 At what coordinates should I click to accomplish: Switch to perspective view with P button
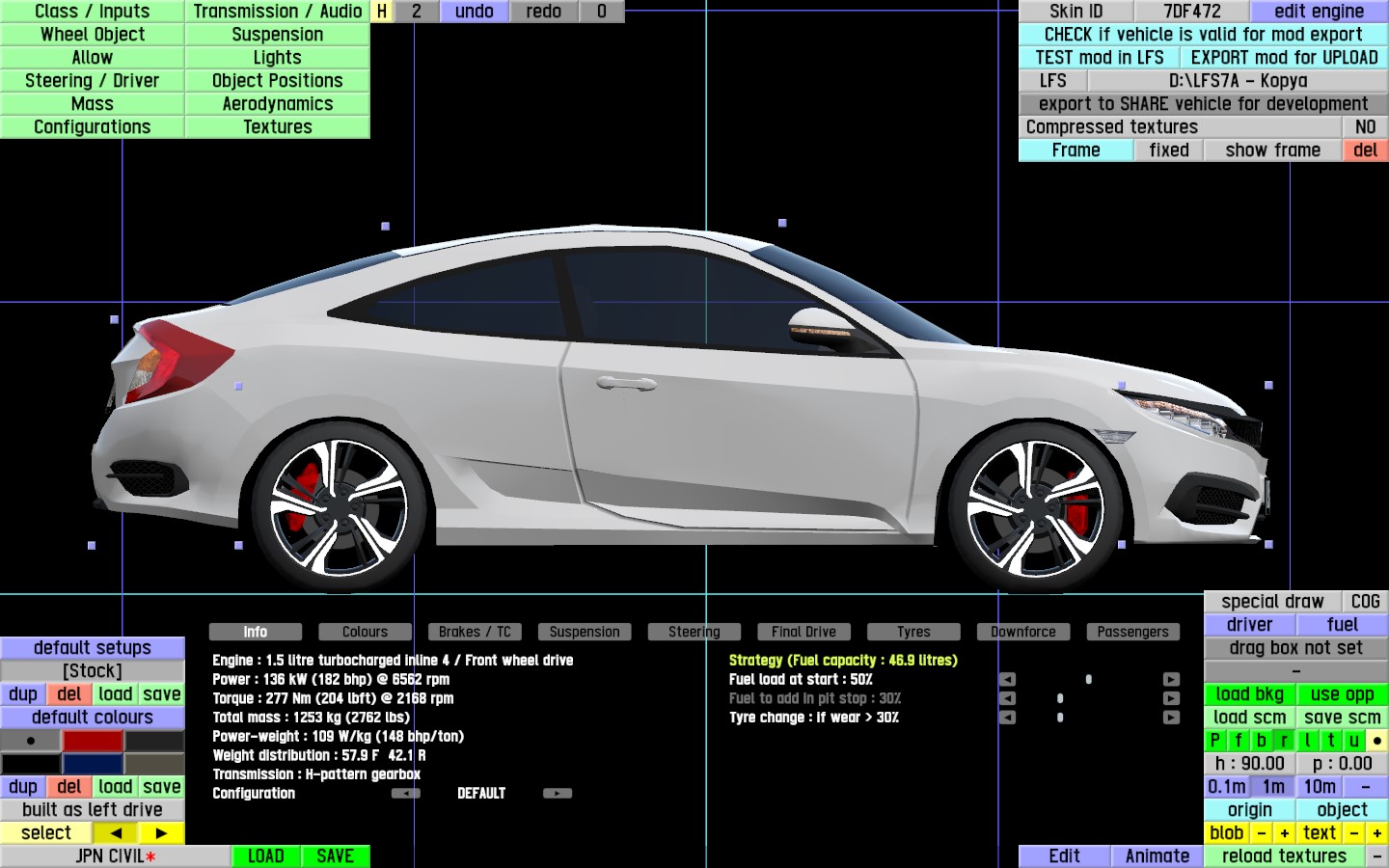tap(1215, 741)
